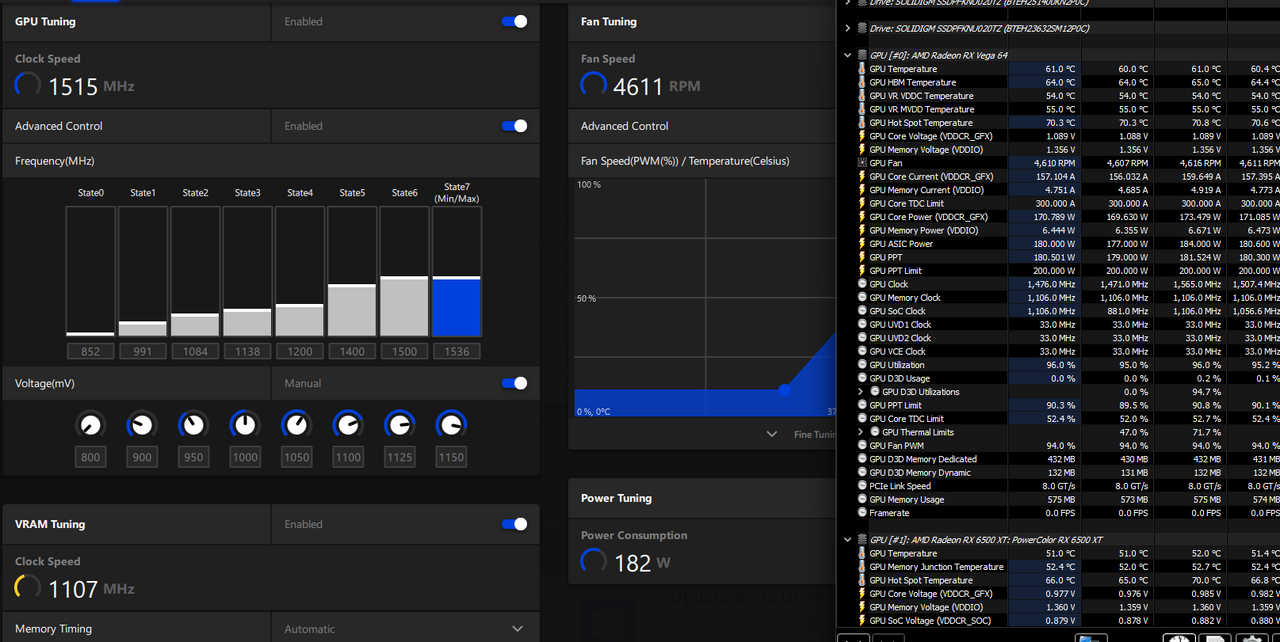Toggle the Voltage Manual switch
1280x642 pixels.
[514, 383]
